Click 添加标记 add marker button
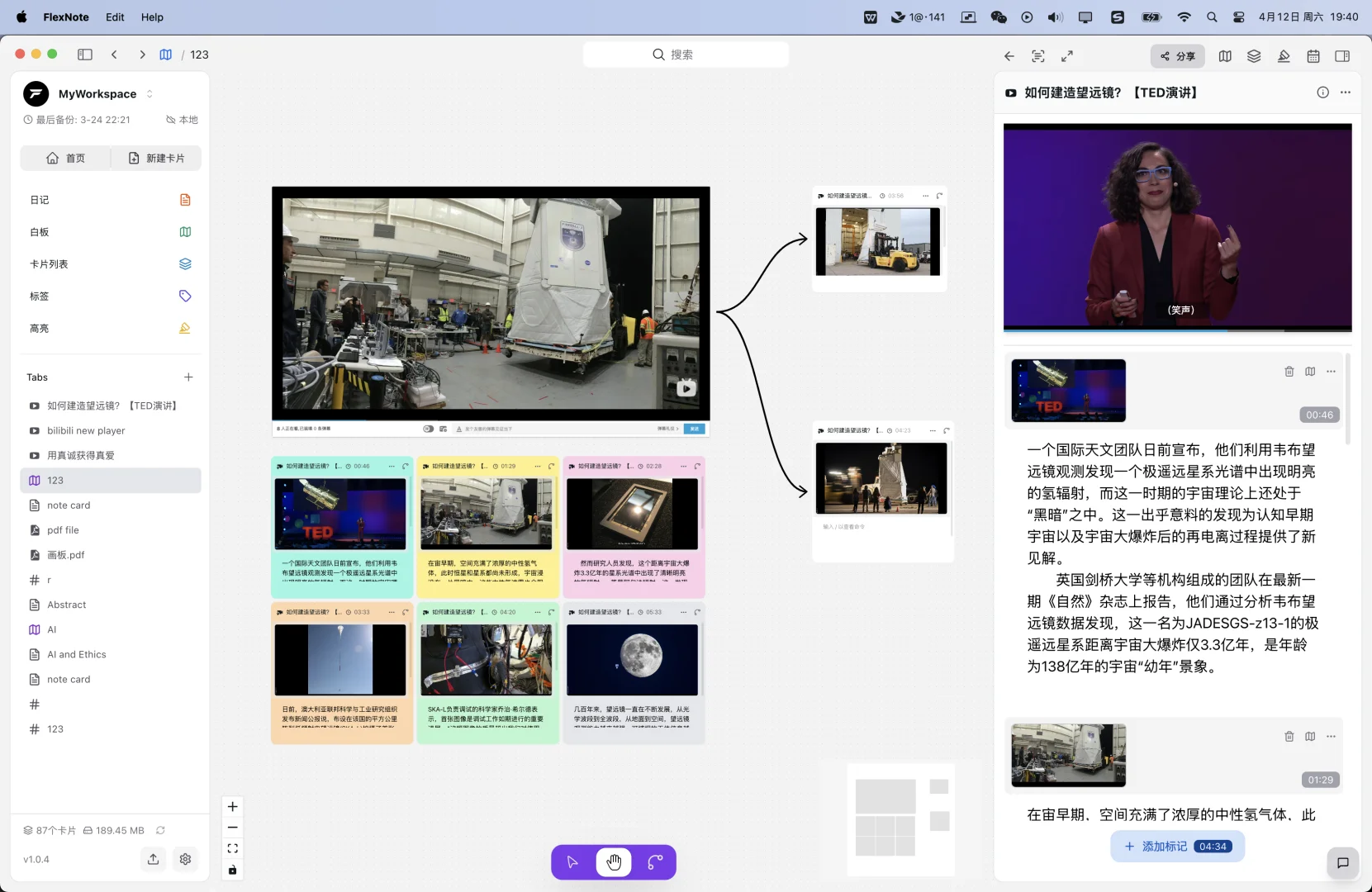This screenshot has width=1372, height=892. click(x=1177, y=847)
